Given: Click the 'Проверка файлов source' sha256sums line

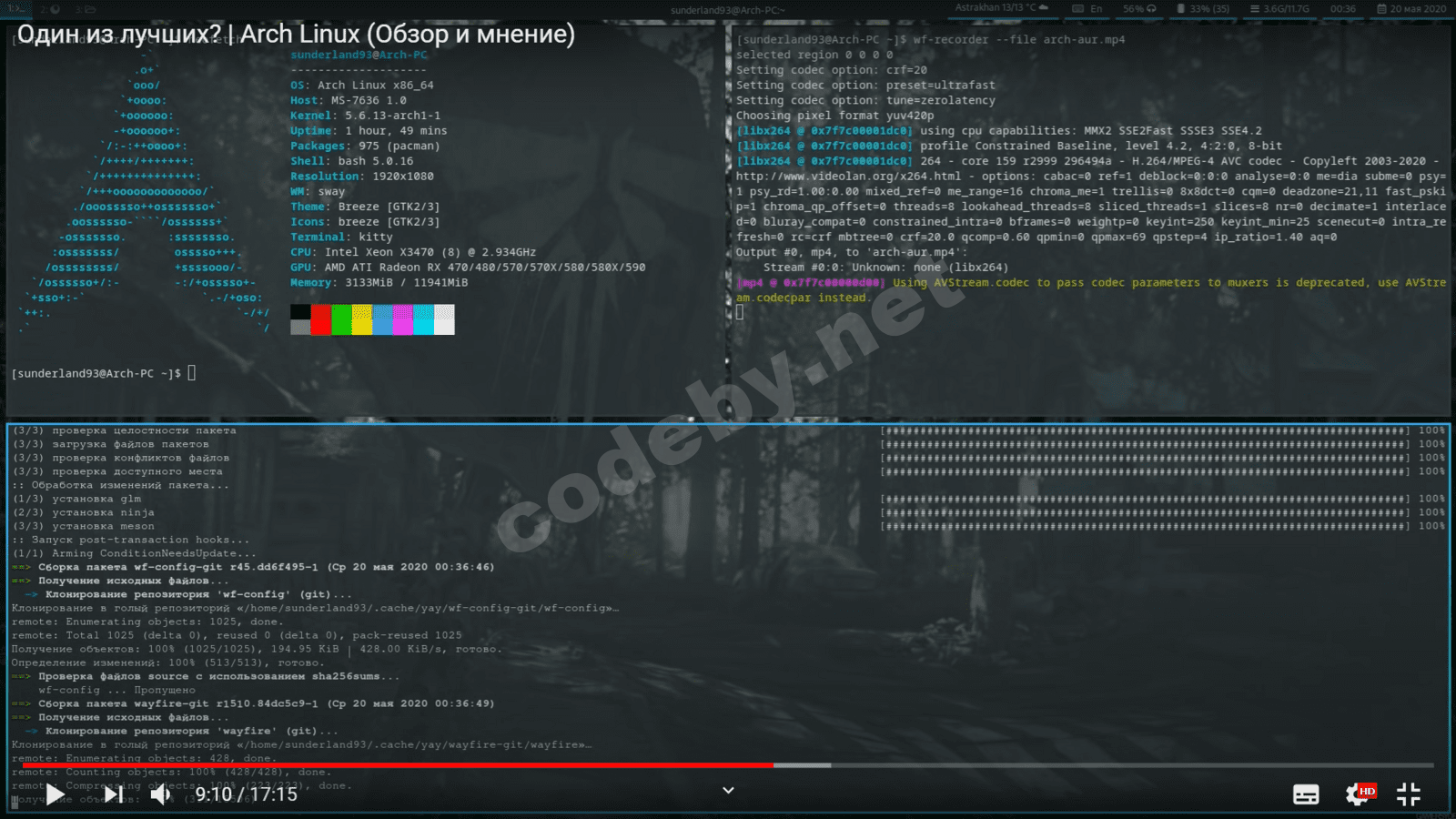Looking at the screenshot, I should (x=206, y=676).
